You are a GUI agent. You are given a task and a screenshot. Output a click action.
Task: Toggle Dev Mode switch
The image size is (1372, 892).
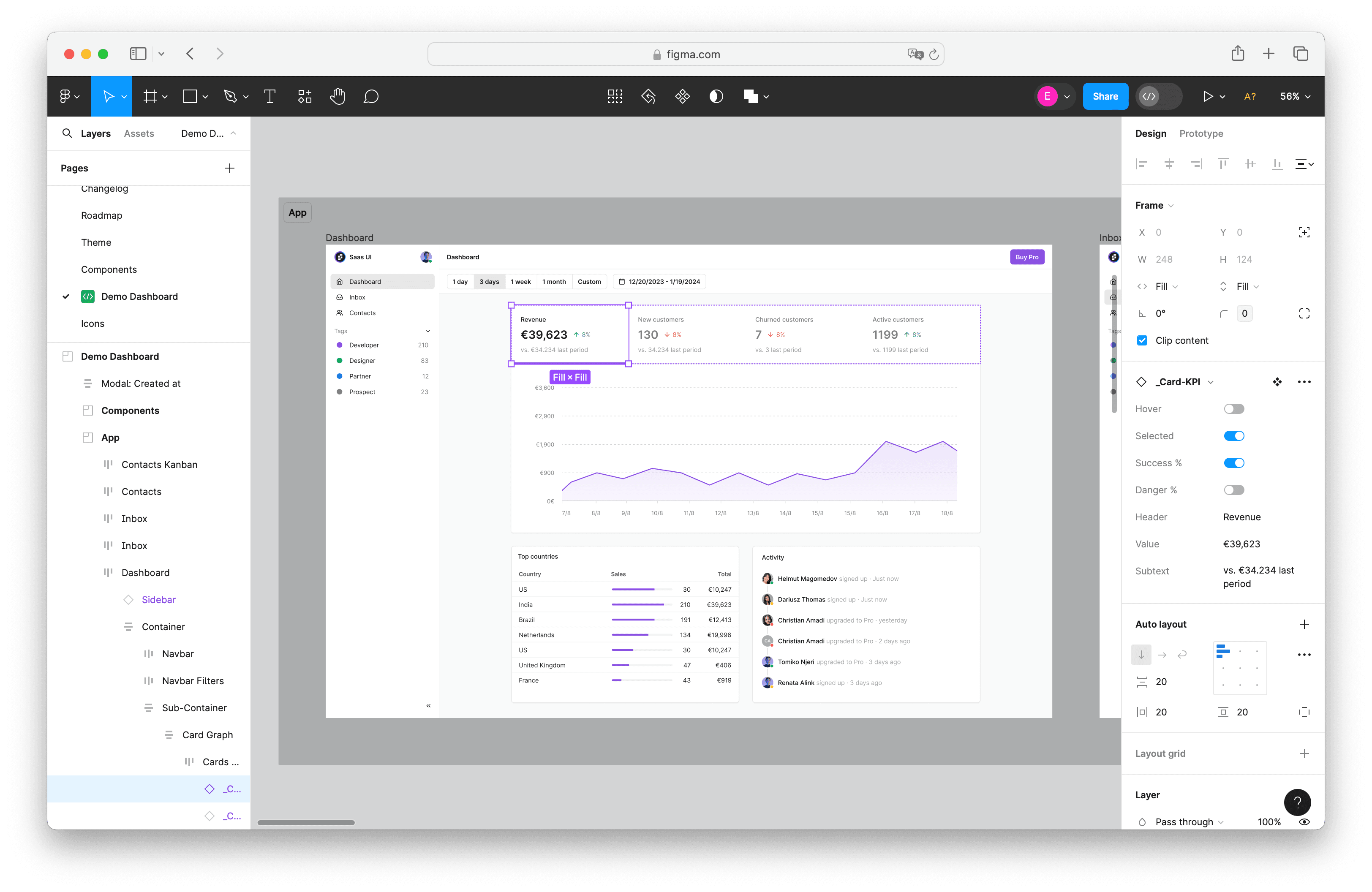point(1158,96)
